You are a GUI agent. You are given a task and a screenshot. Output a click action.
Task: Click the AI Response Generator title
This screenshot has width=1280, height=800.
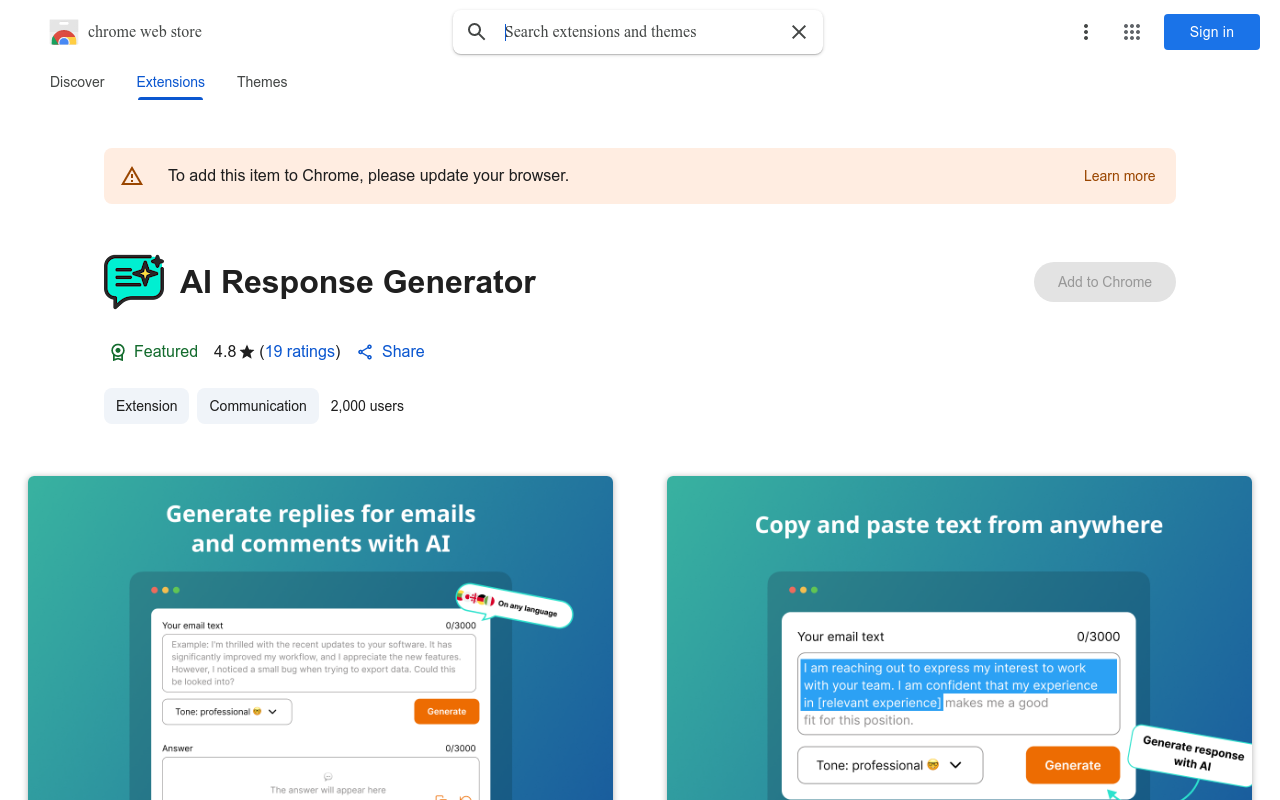click(x=358, y=282)
